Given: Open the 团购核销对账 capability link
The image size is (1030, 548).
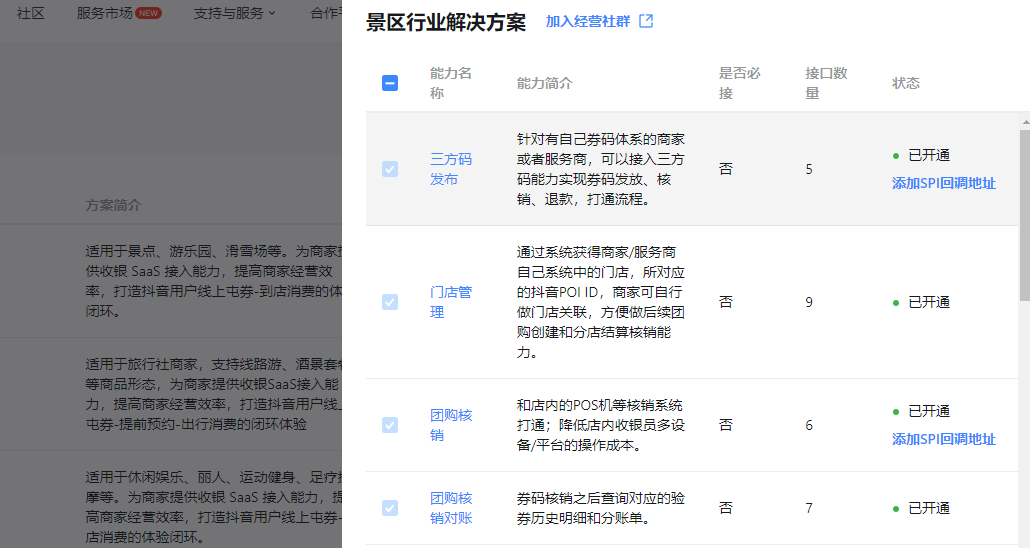Looking at the screenshot, I should 450,508.
